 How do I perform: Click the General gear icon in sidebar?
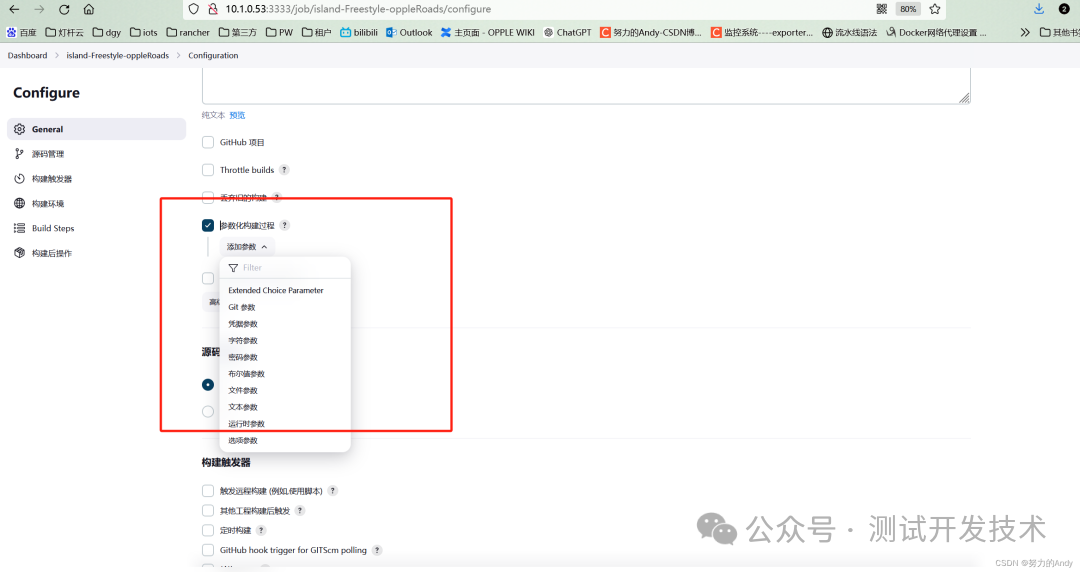pos(19,129)
